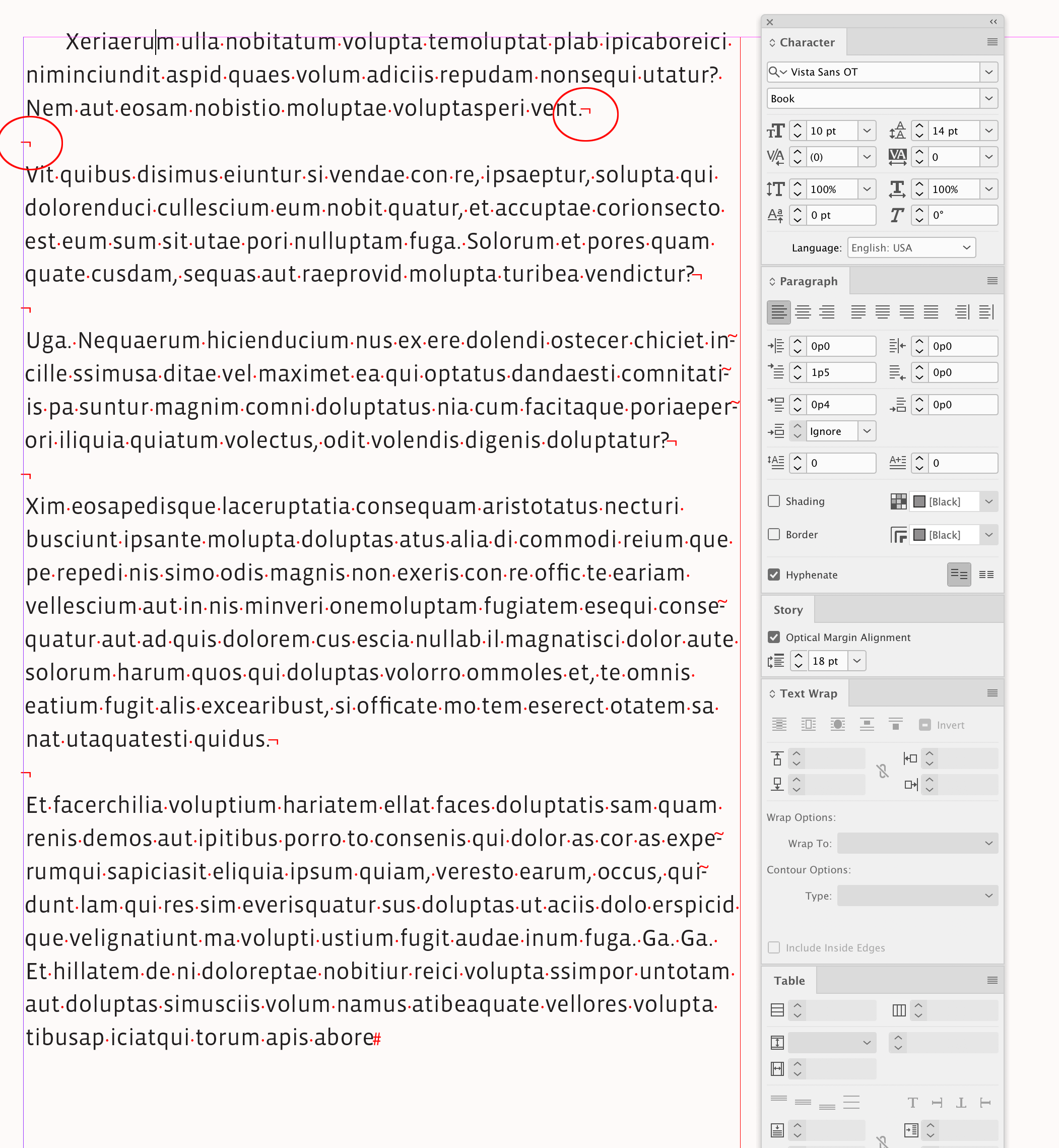Enable the Border checkbox

(774, 534)
